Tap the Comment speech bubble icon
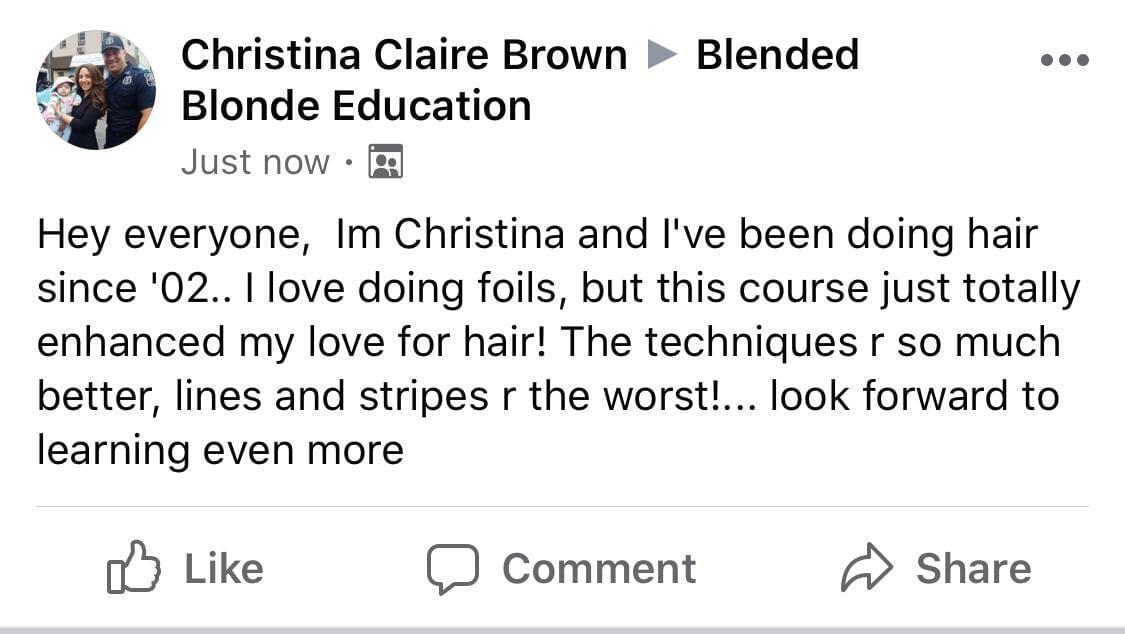The width and height of the screenshot is (1125, 634). tap(452, 568)
